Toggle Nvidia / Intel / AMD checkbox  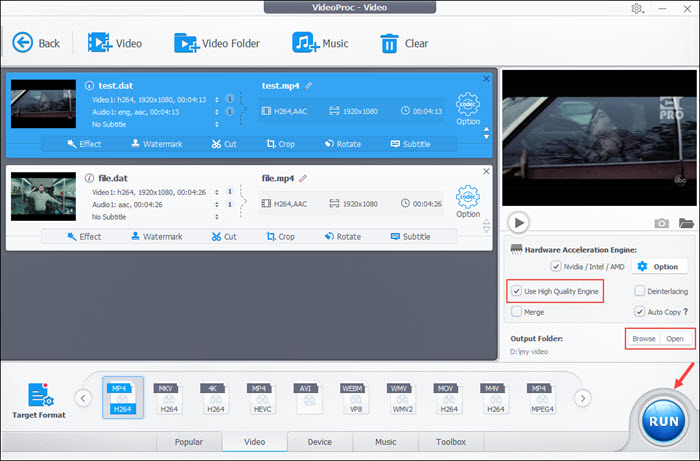pyautogui.click(x=556, y=266)
